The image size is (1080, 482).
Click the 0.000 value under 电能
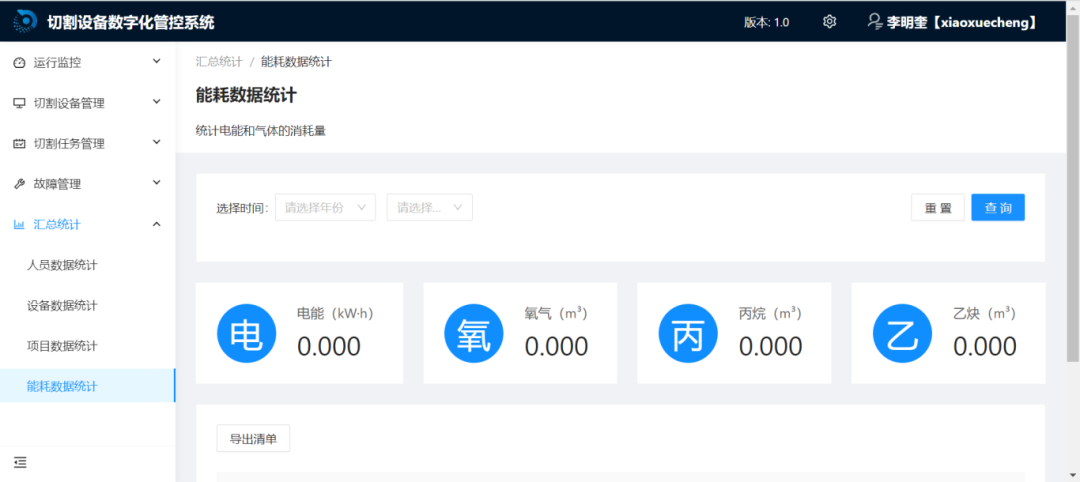point(329,346)
